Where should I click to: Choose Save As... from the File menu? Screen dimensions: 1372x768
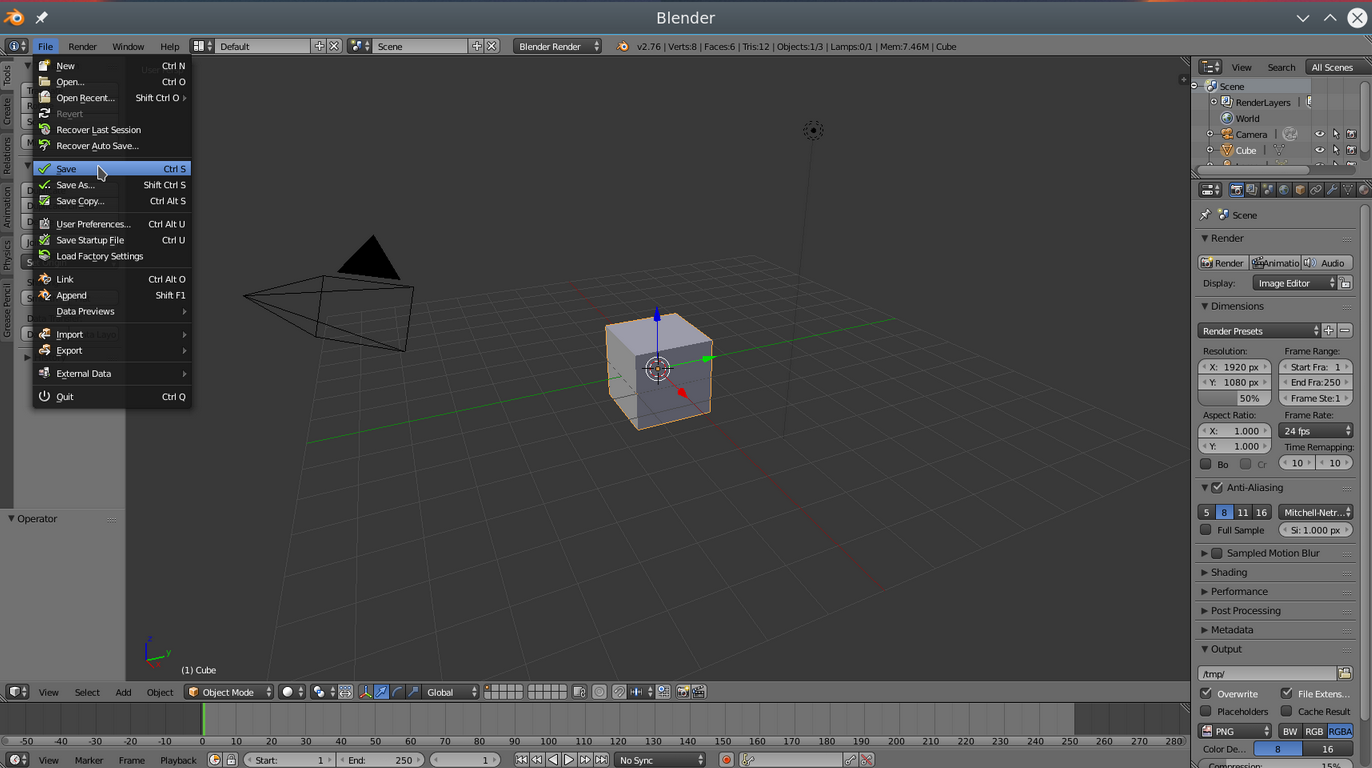76,185
